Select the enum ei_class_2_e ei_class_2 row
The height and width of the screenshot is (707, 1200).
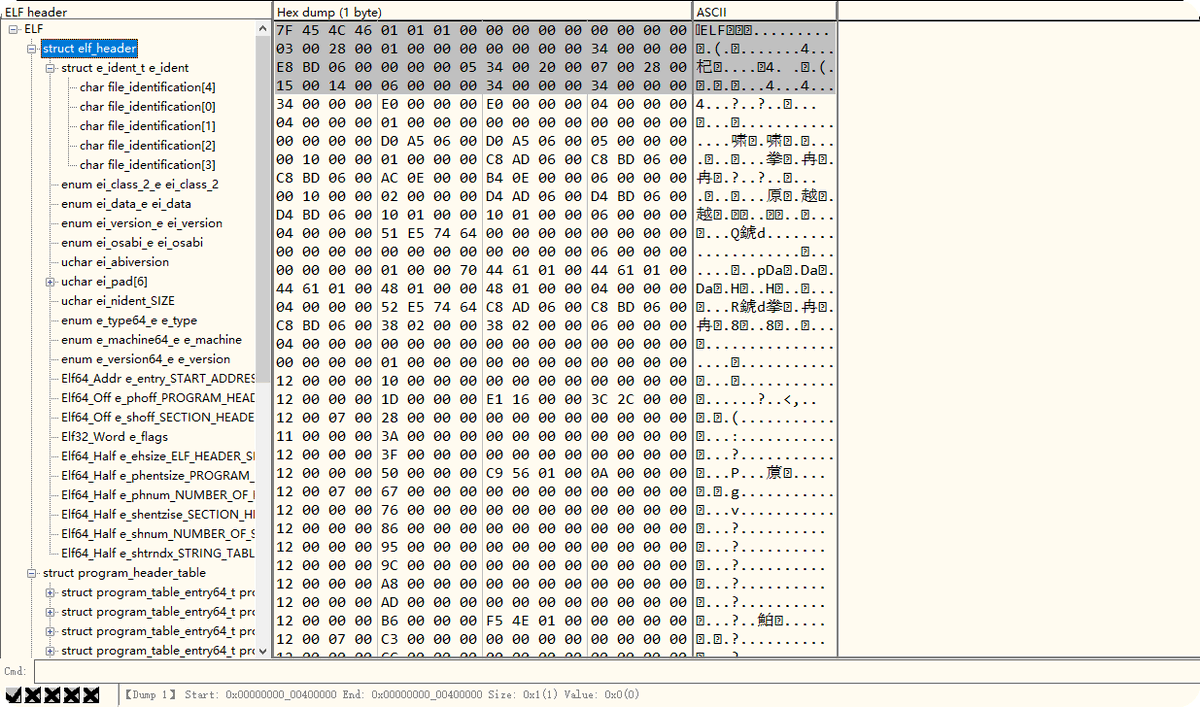[139, 184]
